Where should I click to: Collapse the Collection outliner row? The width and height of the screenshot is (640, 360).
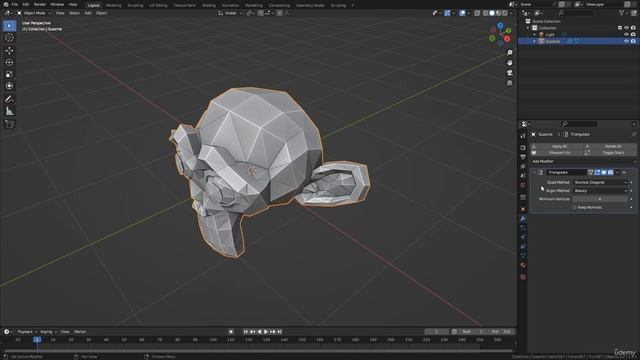coord(528,28)
